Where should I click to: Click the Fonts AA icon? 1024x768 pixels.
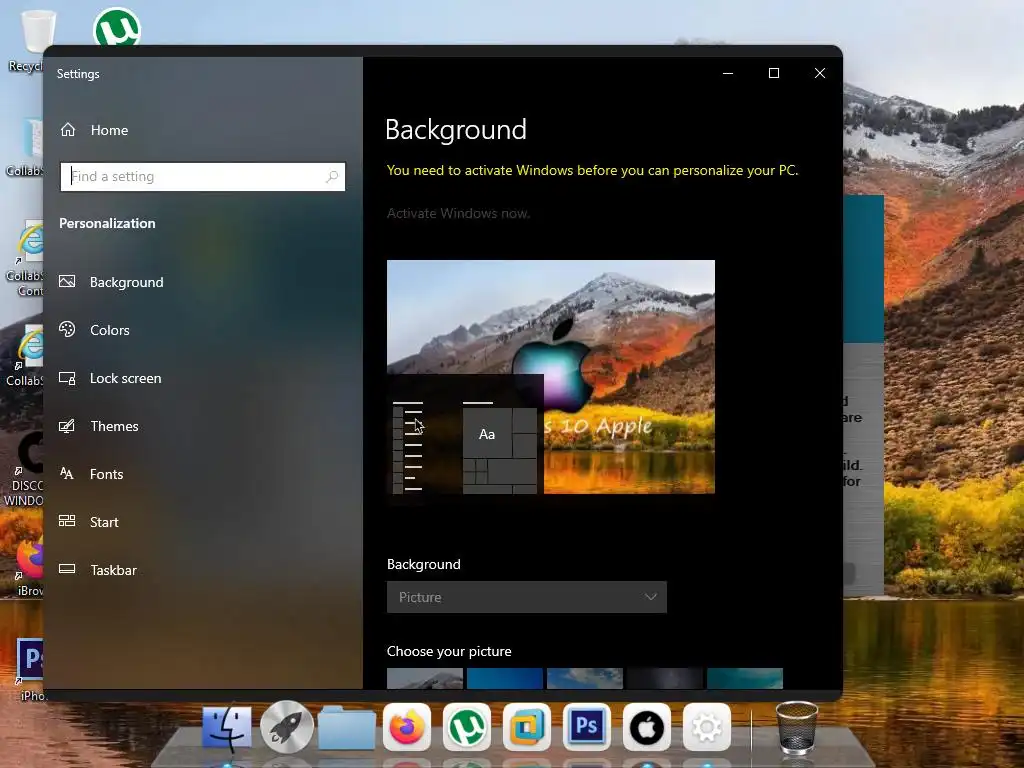click(x=67, y=473)
